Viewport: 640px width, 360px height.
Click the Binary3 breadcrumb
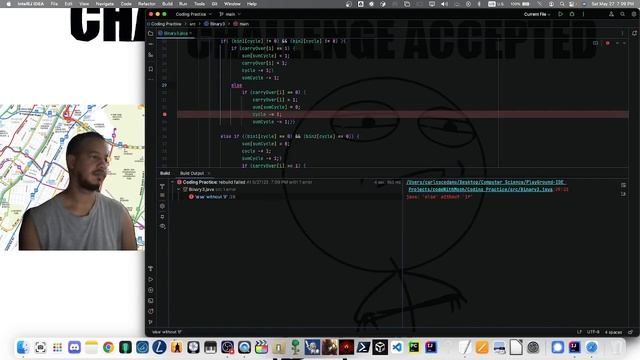(214, 24)
